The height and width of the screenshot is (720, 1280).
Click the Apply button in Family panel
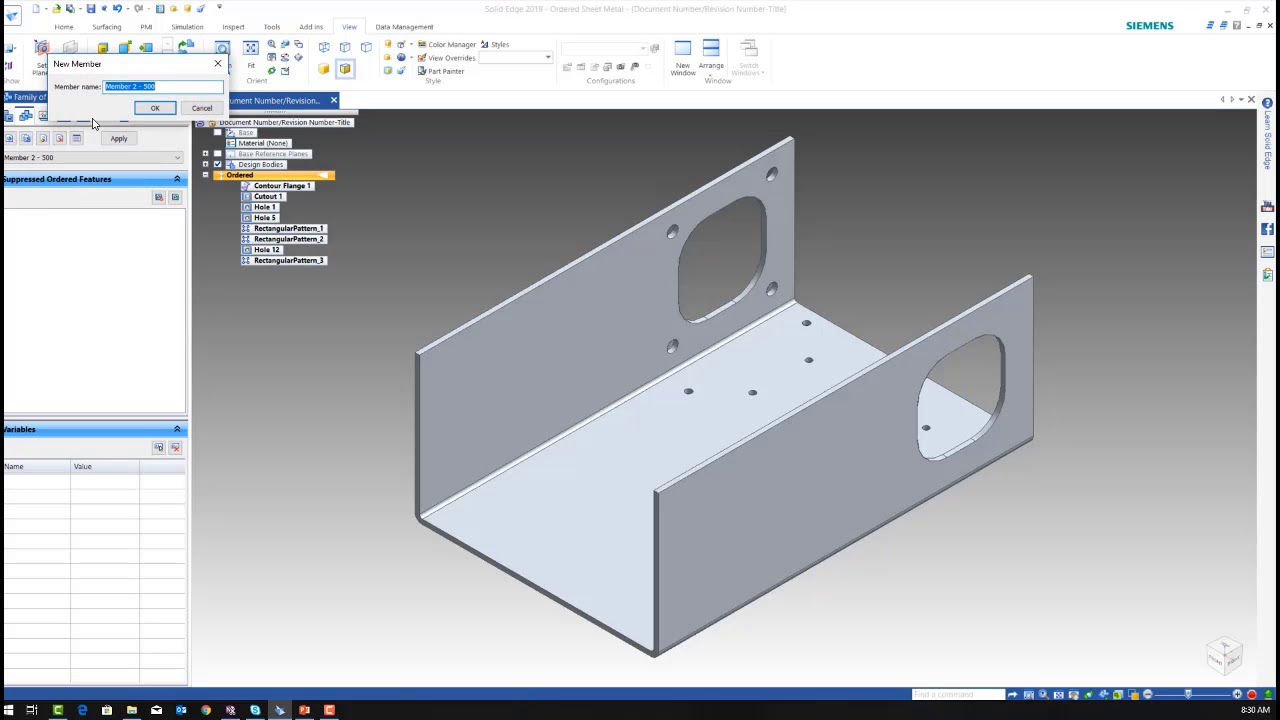pyautogui.click(x=119, y=139)
